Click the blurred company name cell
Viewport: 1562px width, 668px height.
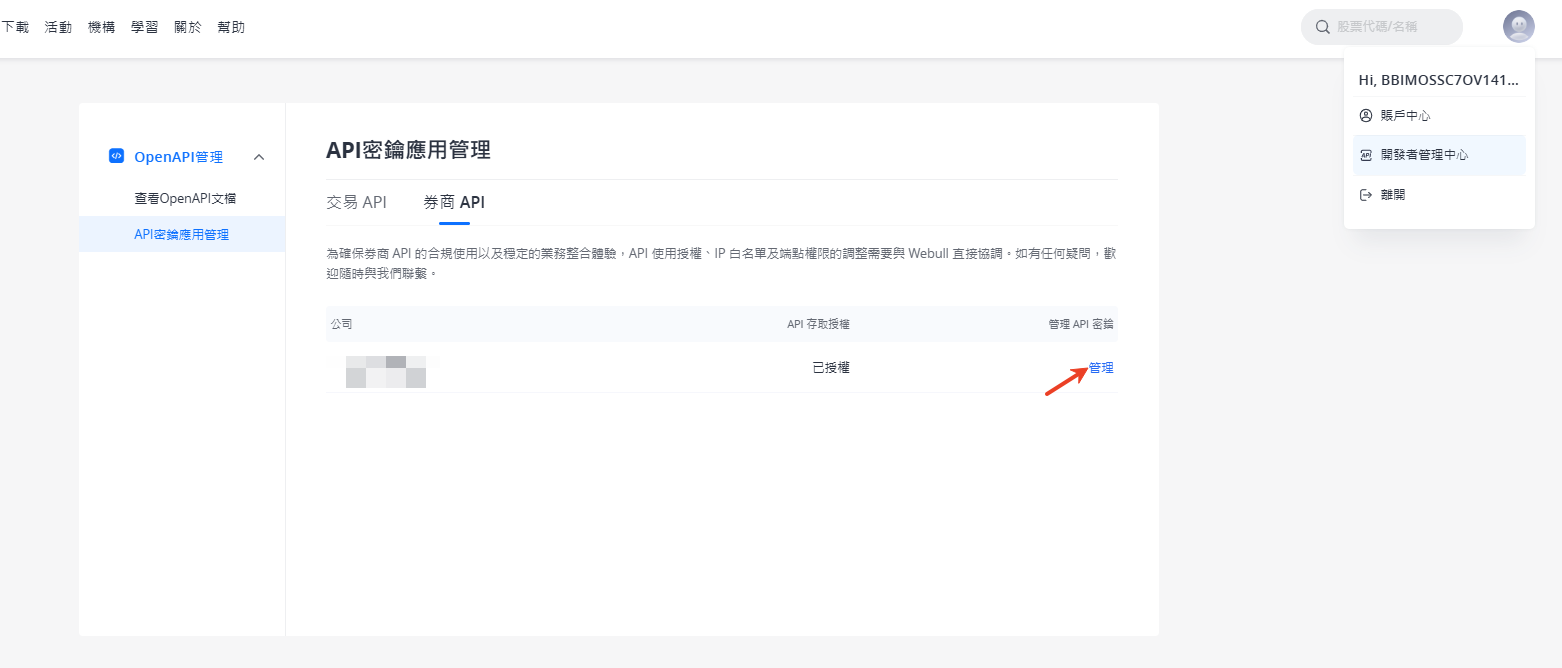386,371
